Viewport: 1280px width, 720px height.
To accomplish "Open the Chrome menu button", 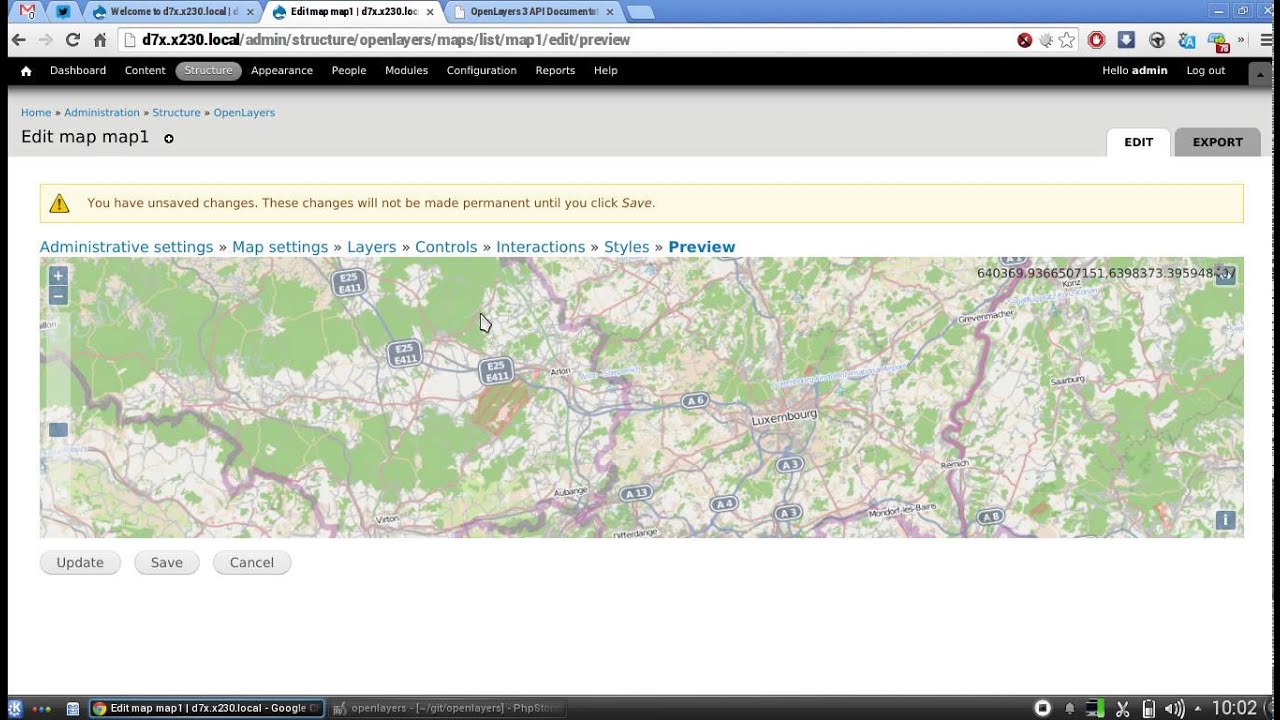I will point(1266,40).
